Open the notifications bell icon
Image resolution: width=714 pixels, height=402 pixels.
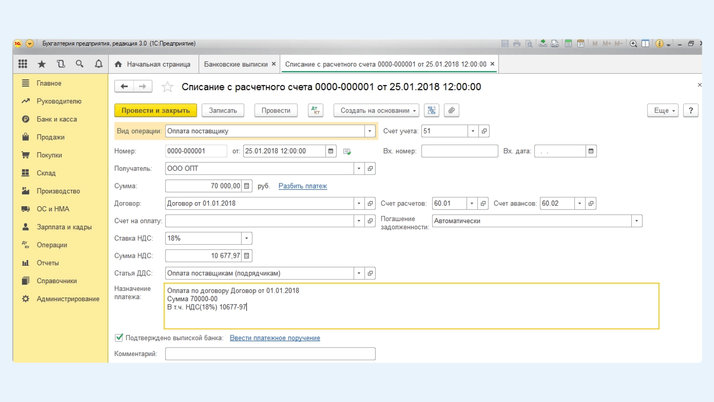click(x=98, y=64)
